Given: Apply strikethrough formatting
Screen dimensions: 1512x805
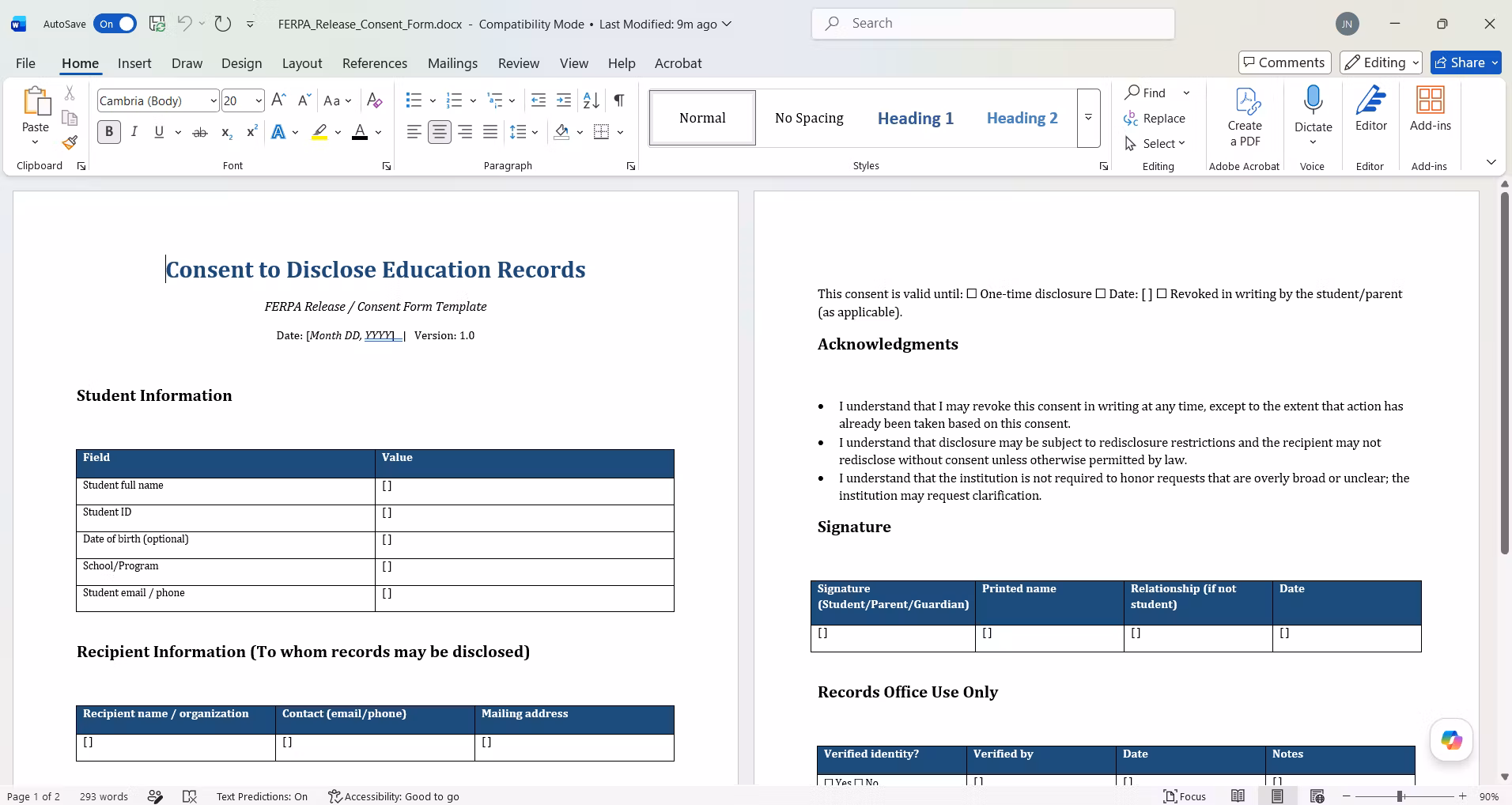Looking at the screenshot, I should [x=200, y=132].
